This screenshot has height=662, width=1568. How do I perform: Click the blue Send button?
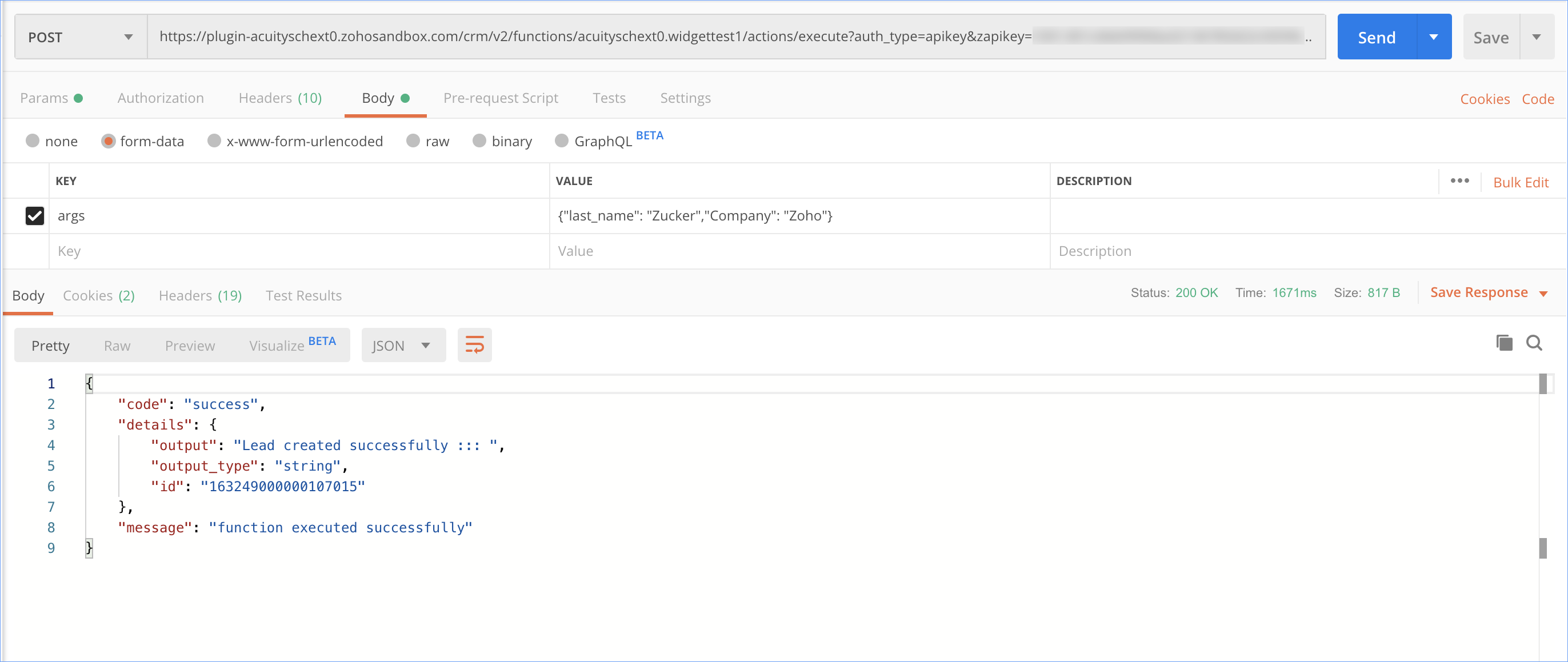1376,37
